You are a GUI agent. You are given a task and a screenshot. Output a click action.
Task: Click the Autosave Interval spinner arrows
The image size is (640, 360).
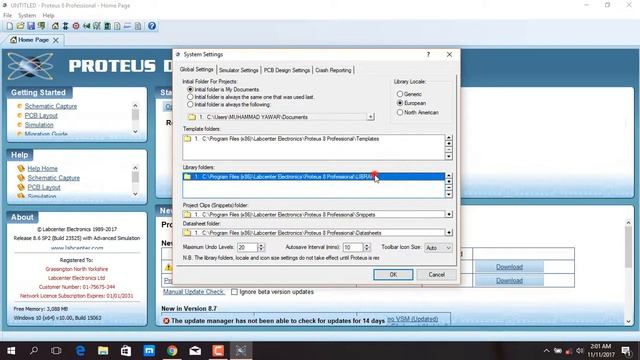[x=367, y=247]
